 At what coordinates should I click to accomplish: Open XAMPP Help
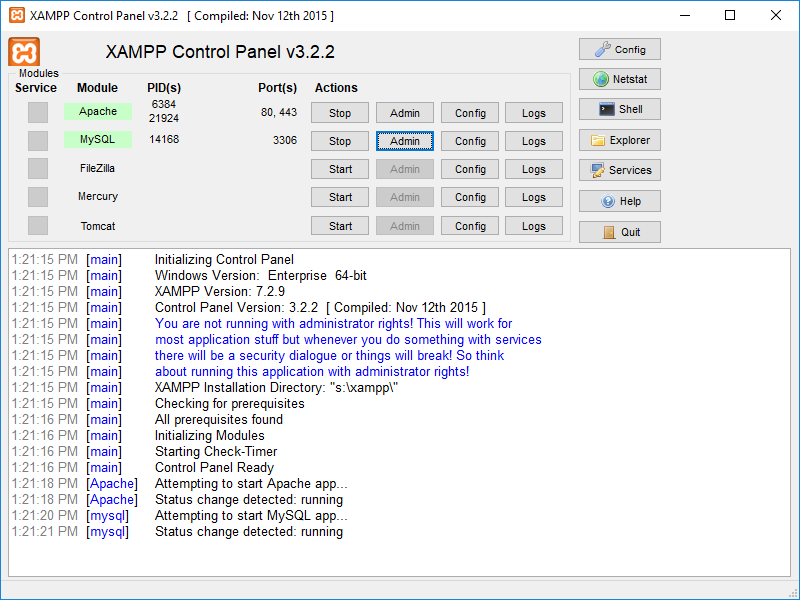[618, 200]
